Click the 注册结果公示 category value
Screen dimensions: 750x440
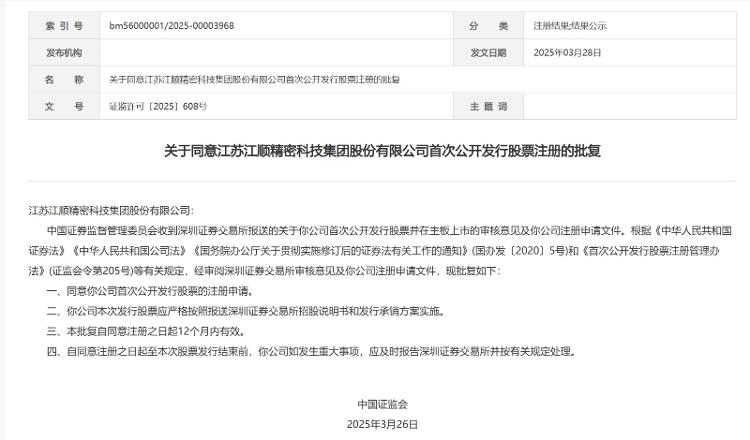tap(570, 26)
